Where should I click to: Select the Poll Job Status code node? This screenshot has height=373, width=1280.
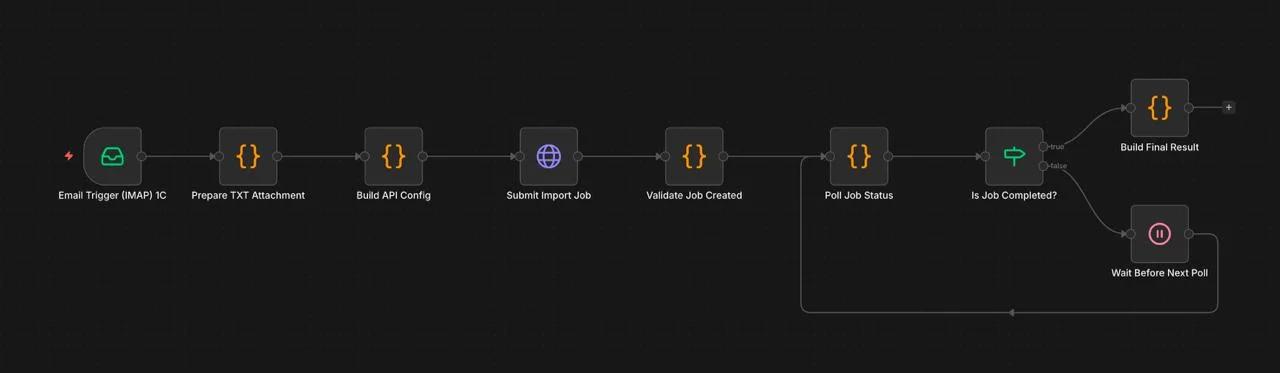pyautogui.click(x=859, y=156)
